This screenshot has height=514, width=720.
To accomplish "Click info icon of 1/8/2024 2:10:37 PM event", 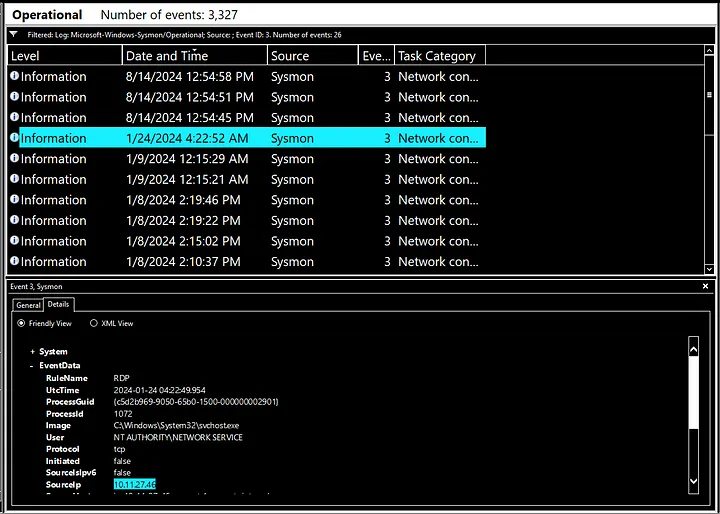I will coord(14,262).
